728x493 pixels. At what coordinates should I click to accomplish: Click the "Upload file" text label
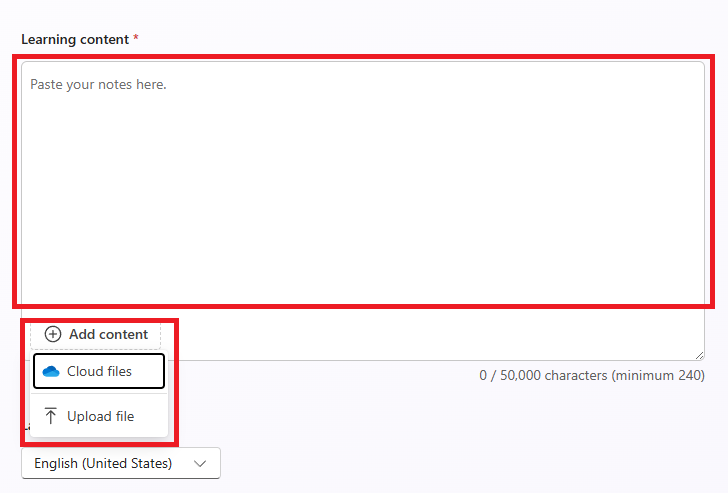click(x=100, y=416)
